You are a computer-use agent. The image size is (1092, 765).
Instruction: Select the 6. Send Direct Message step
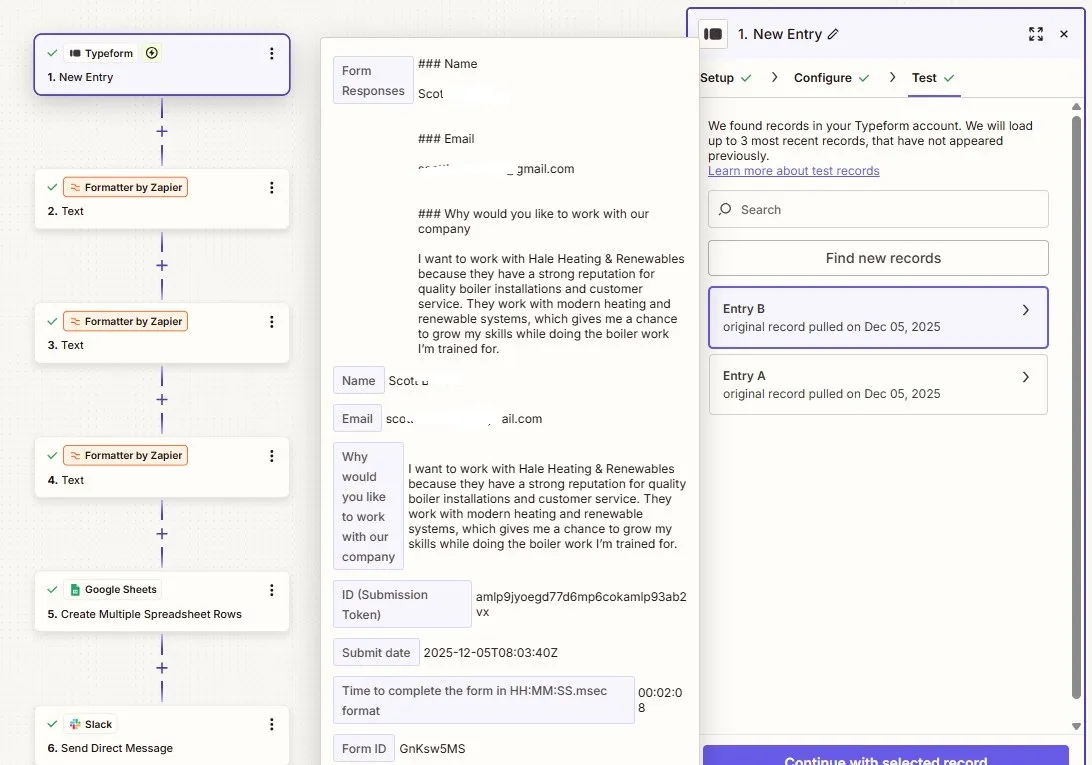[162, 736]
